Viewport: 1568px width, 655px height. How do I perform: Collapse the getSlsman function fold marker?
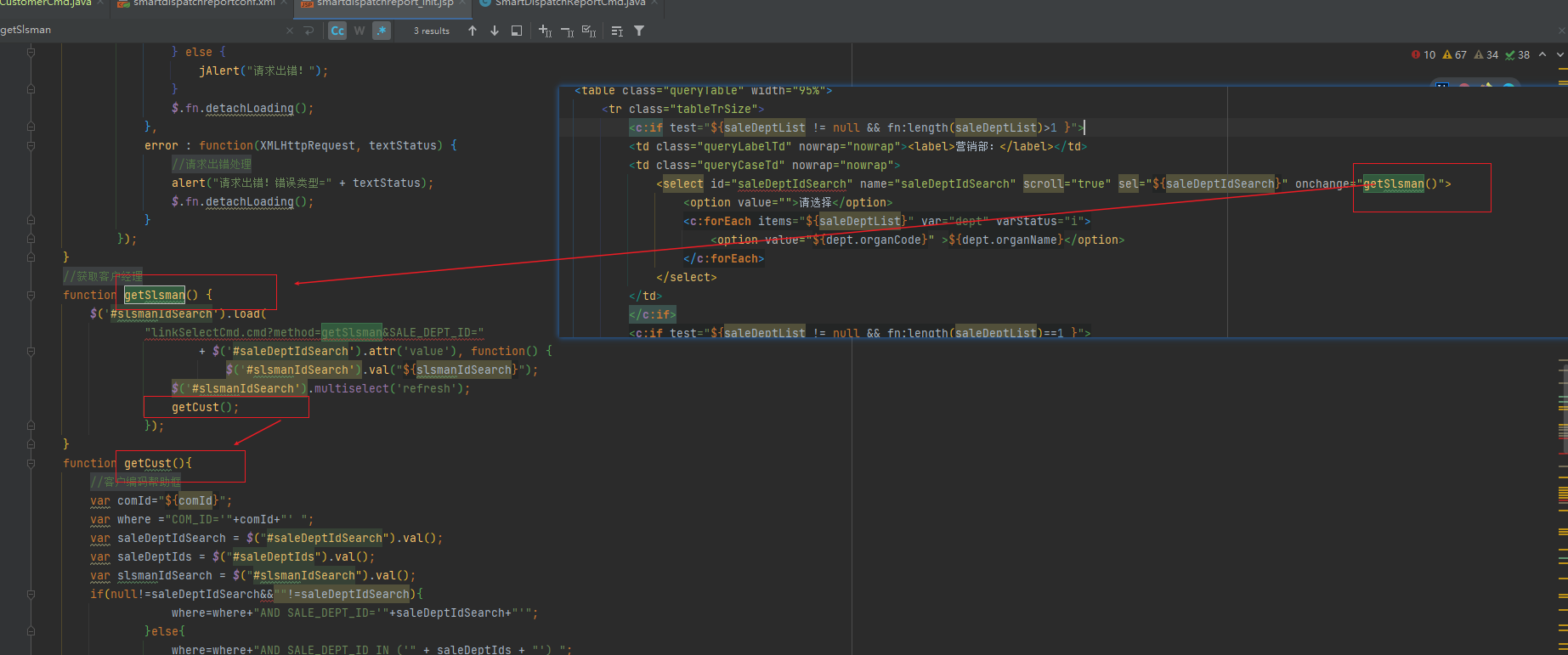click(31, 295)
